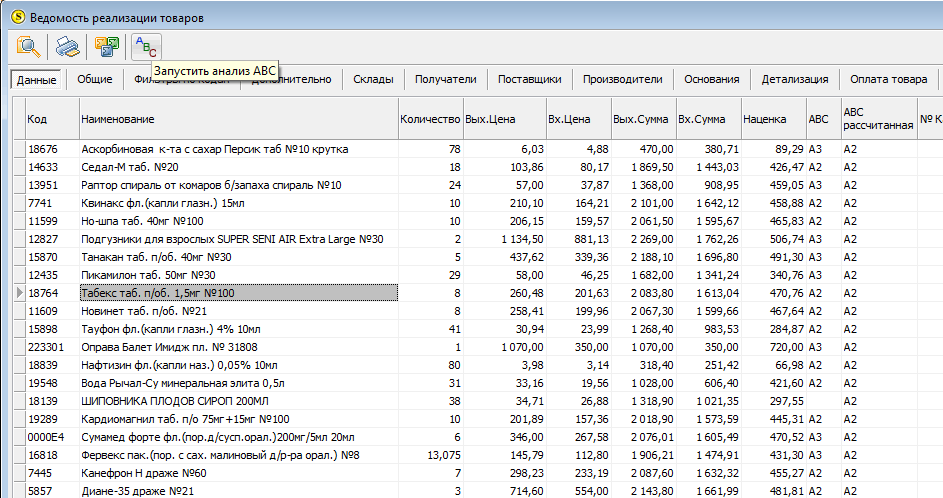Image resolution: width=943 pixels, height=498 pixels.
Task: Click Вых.Сумма cell 2 269,00
Action: coord(644,239)
